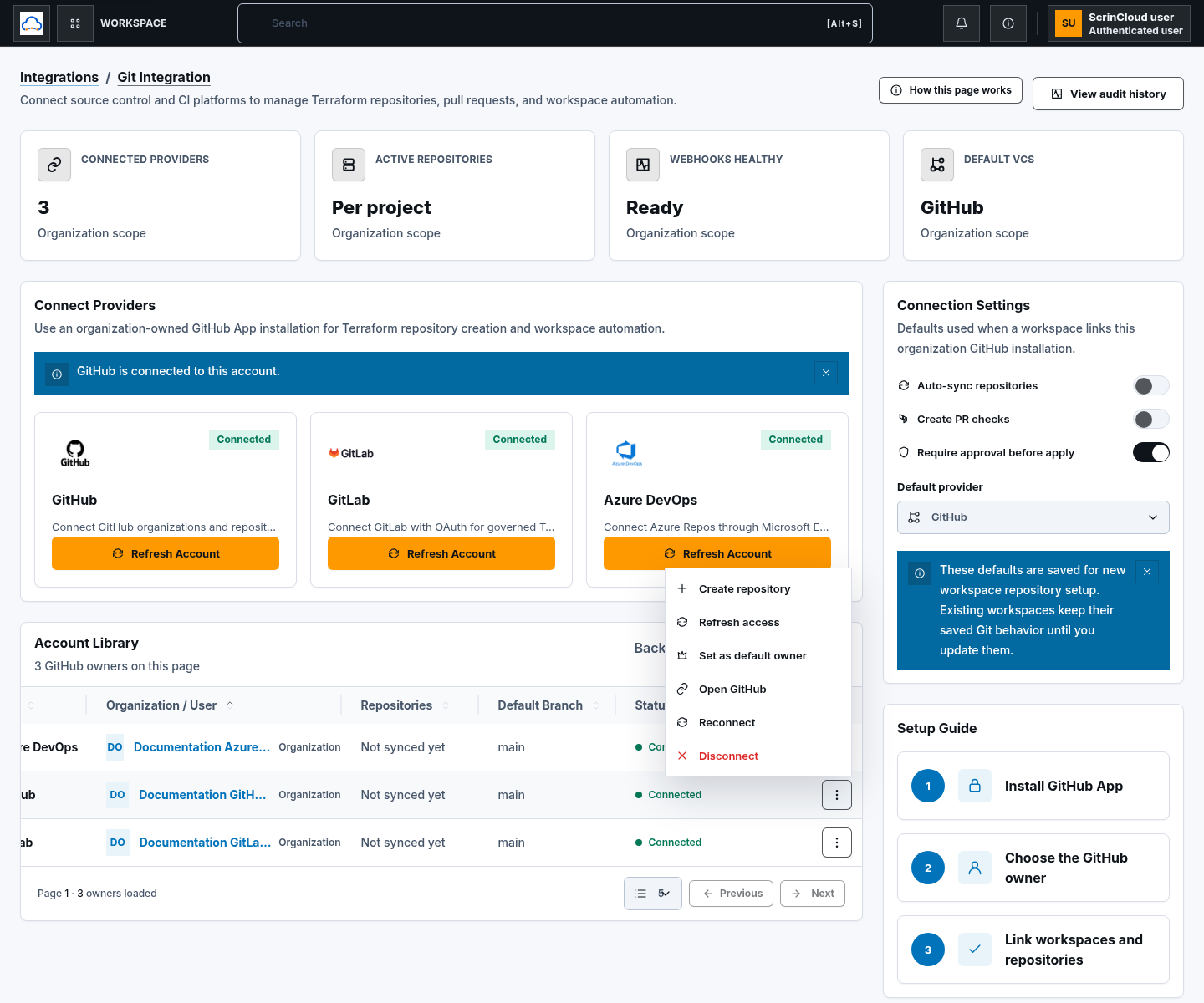
Task: Click the shield icon by Require approval
Action: [x=904, y=452]
